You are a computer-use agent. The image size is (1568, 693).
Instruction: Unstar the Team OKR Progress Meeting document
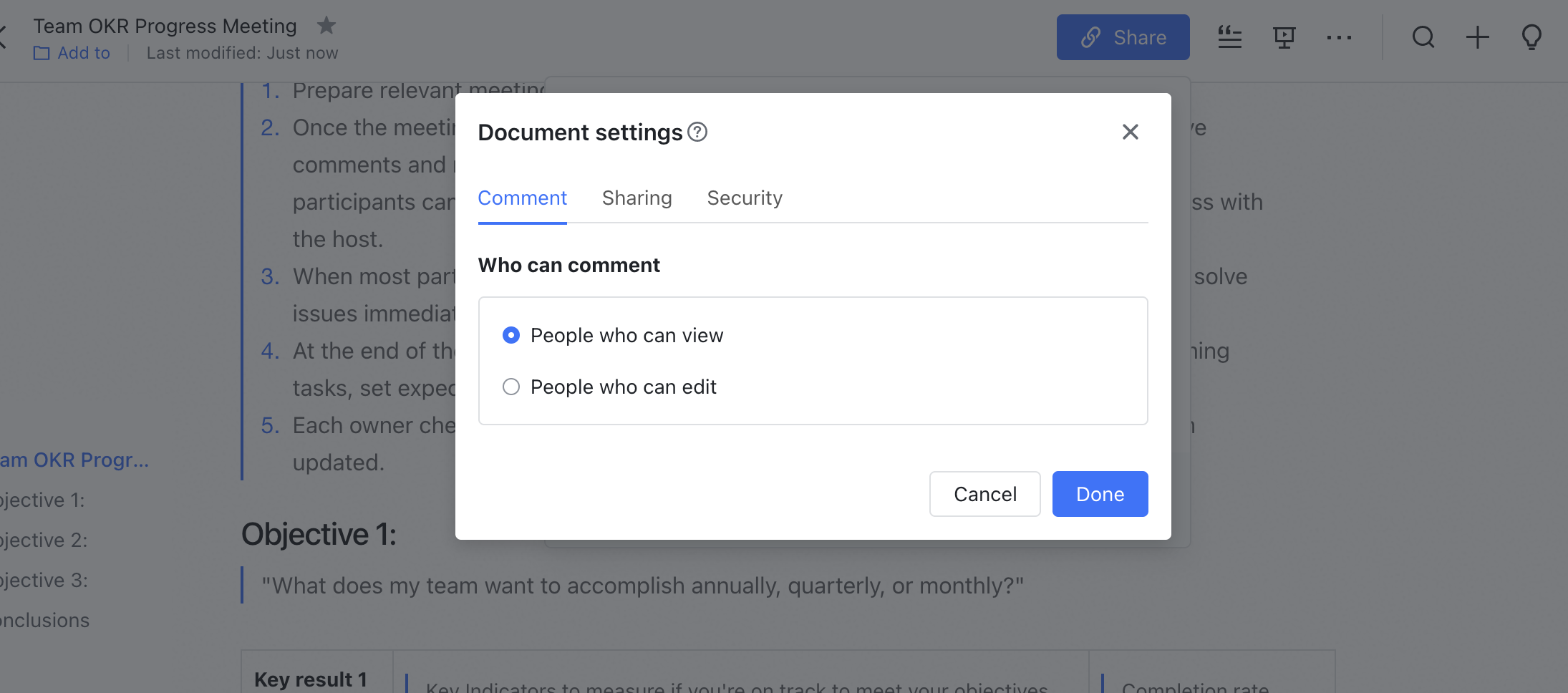coord(326,26)
